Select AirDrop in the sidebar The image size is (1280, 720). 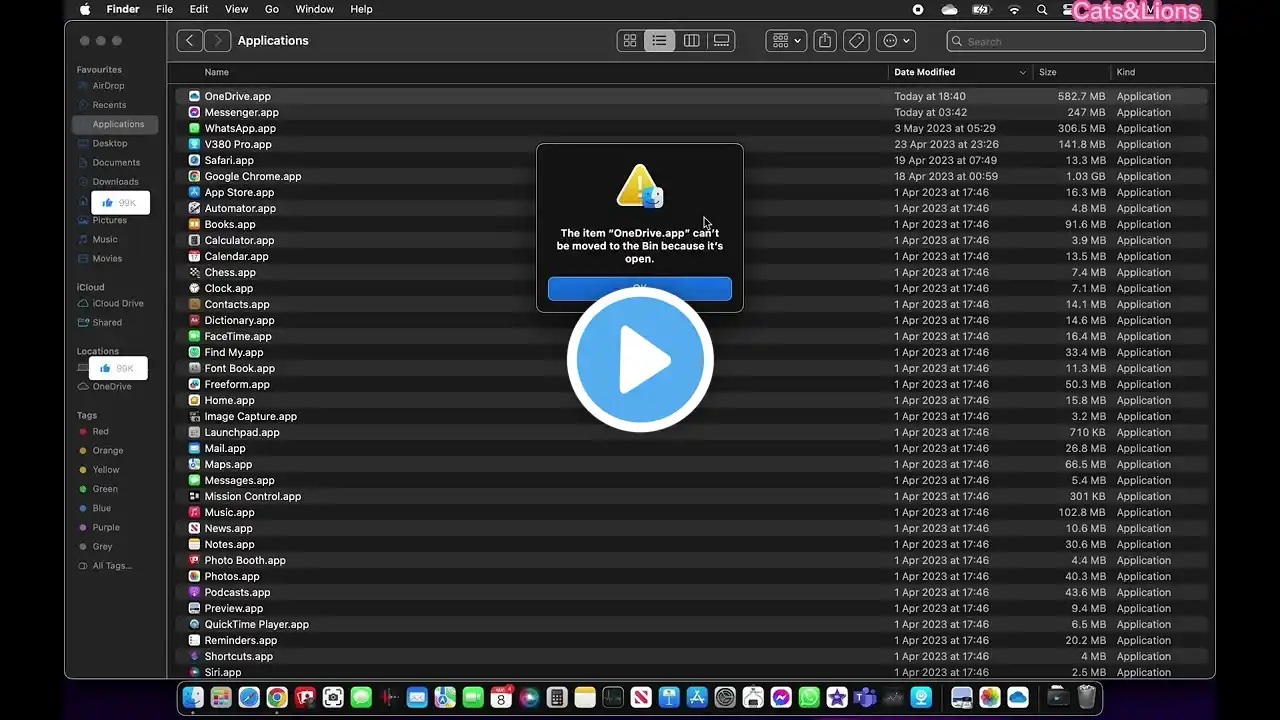pyautogui.click(x=108, y=86)
